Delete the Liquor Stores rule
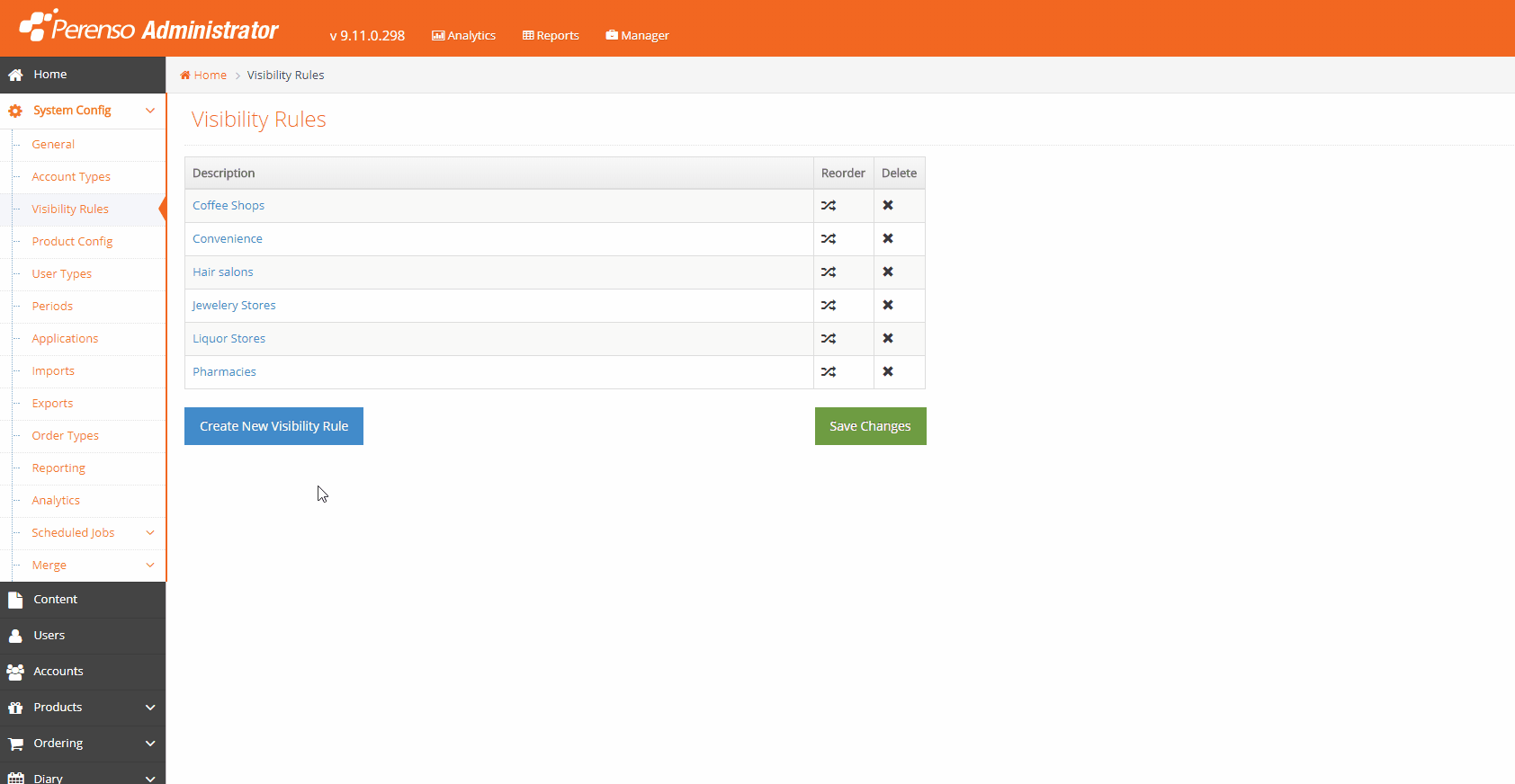1515x784 pixels. coord(888,339)
